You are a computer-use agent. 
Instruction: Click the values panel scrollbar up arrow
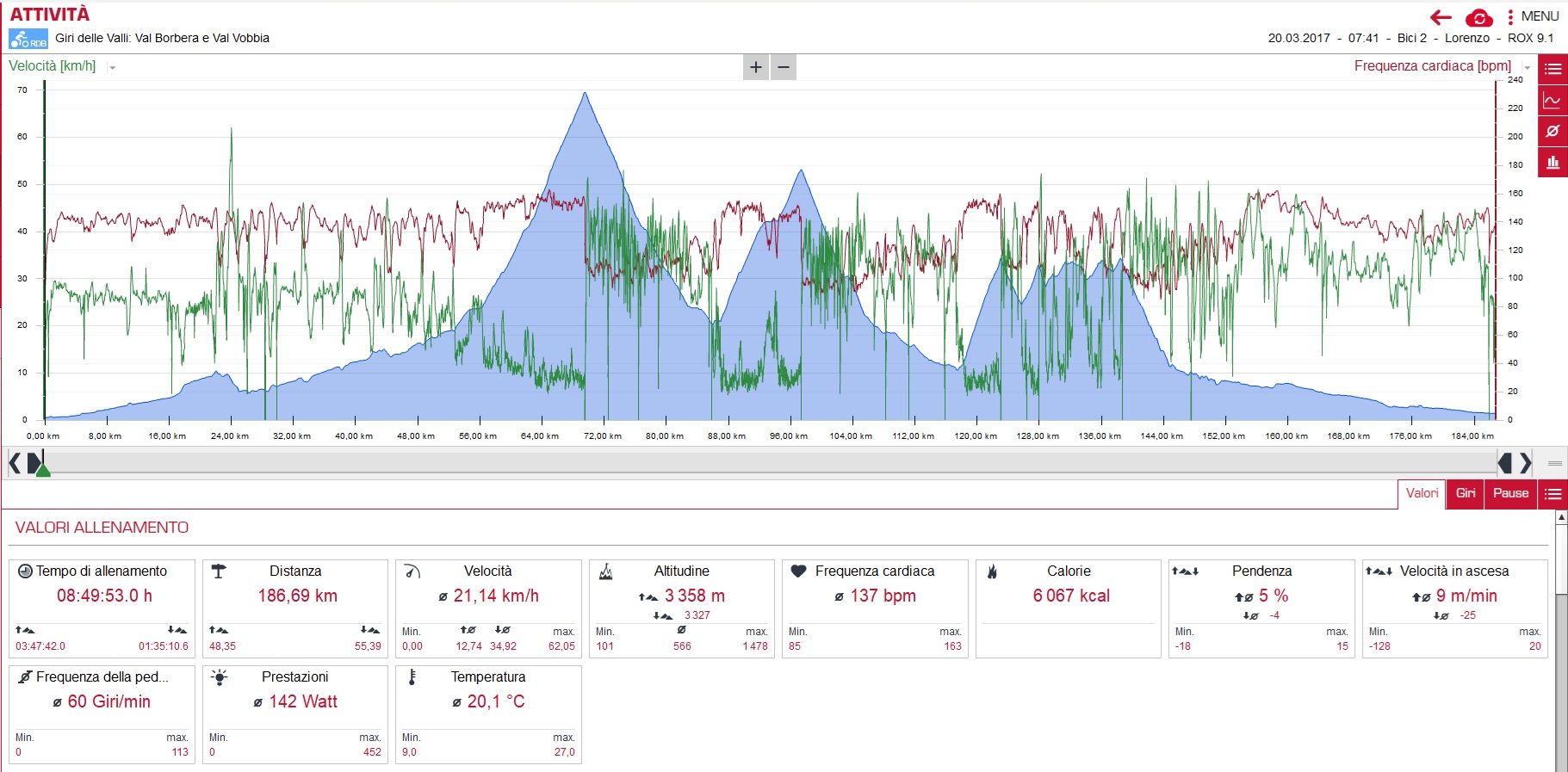coord(1561,517)
